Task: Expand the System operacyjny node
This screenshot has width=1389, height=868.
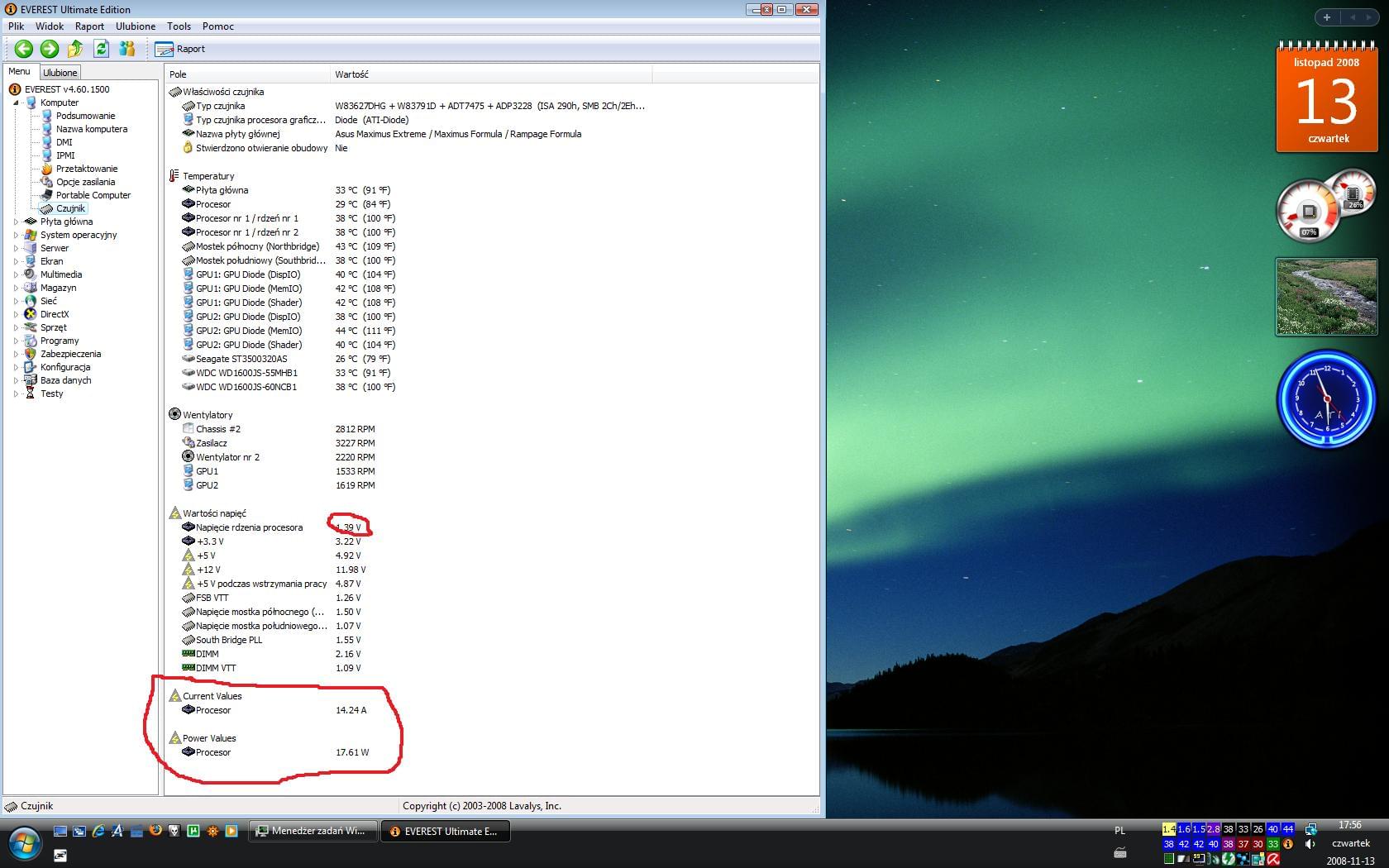Action: pyautogui.click(x=16, y=235)
